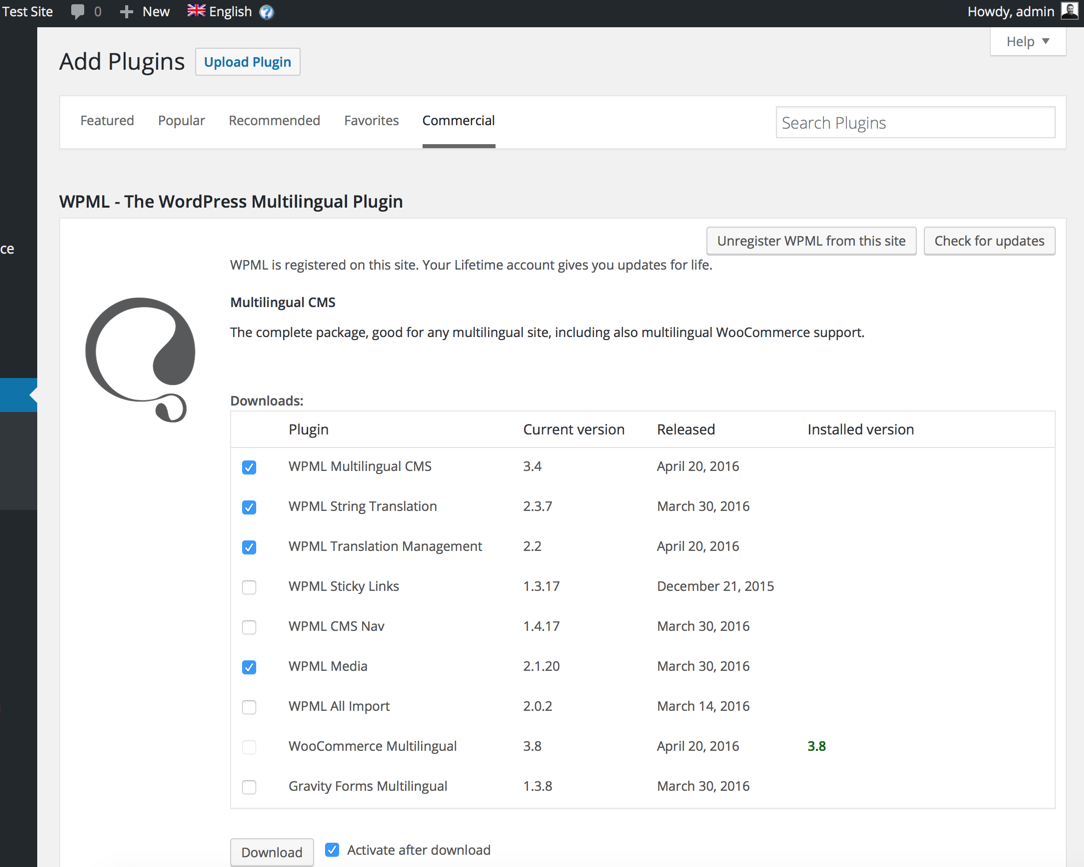Click the Installed version column header

click(861, 429)
